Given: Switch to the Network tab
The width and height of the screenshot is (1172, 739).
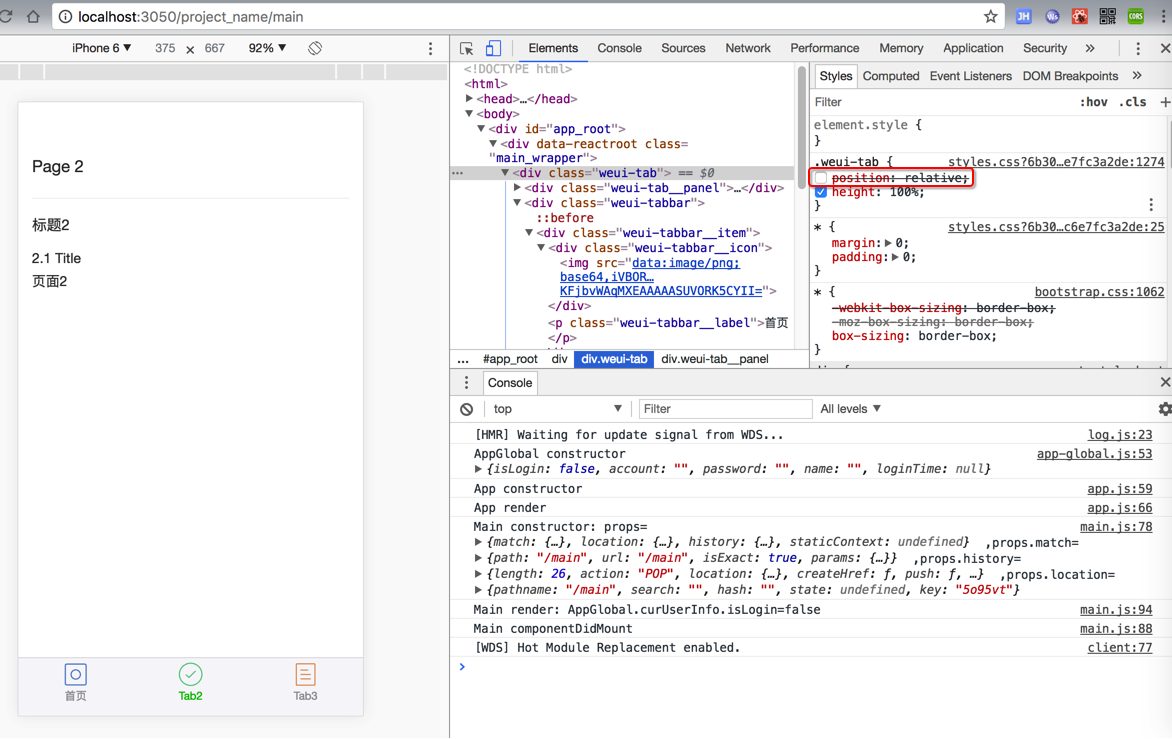Looking at the screenshot, I should [x=747, y=48].
